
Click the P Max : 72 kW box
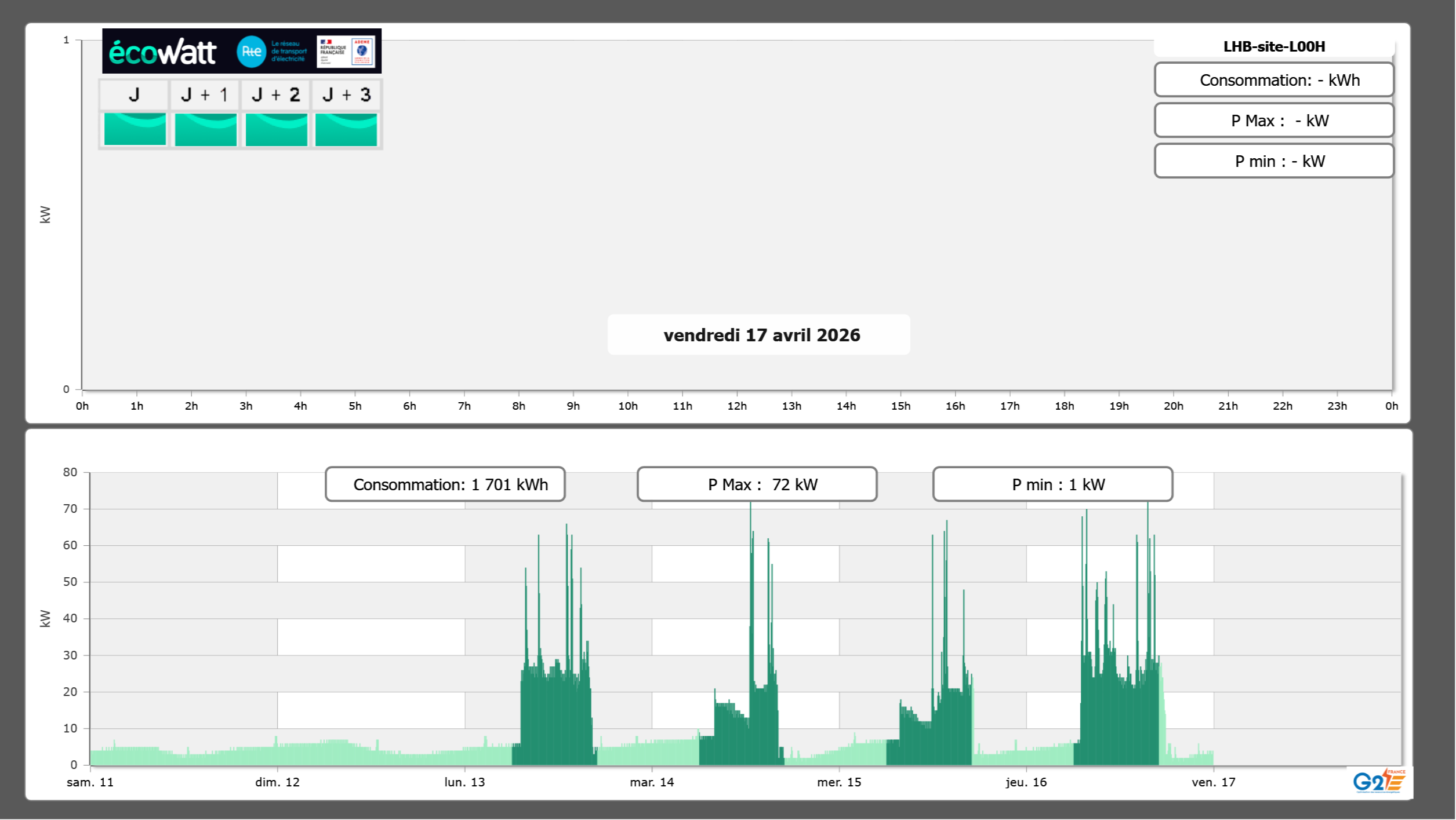click(757, 484)
